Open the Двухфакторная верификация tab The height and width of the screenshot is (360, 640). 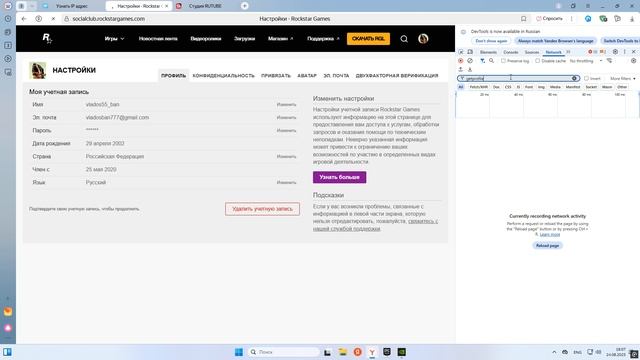pyautogui.click(x=397, y=76)
